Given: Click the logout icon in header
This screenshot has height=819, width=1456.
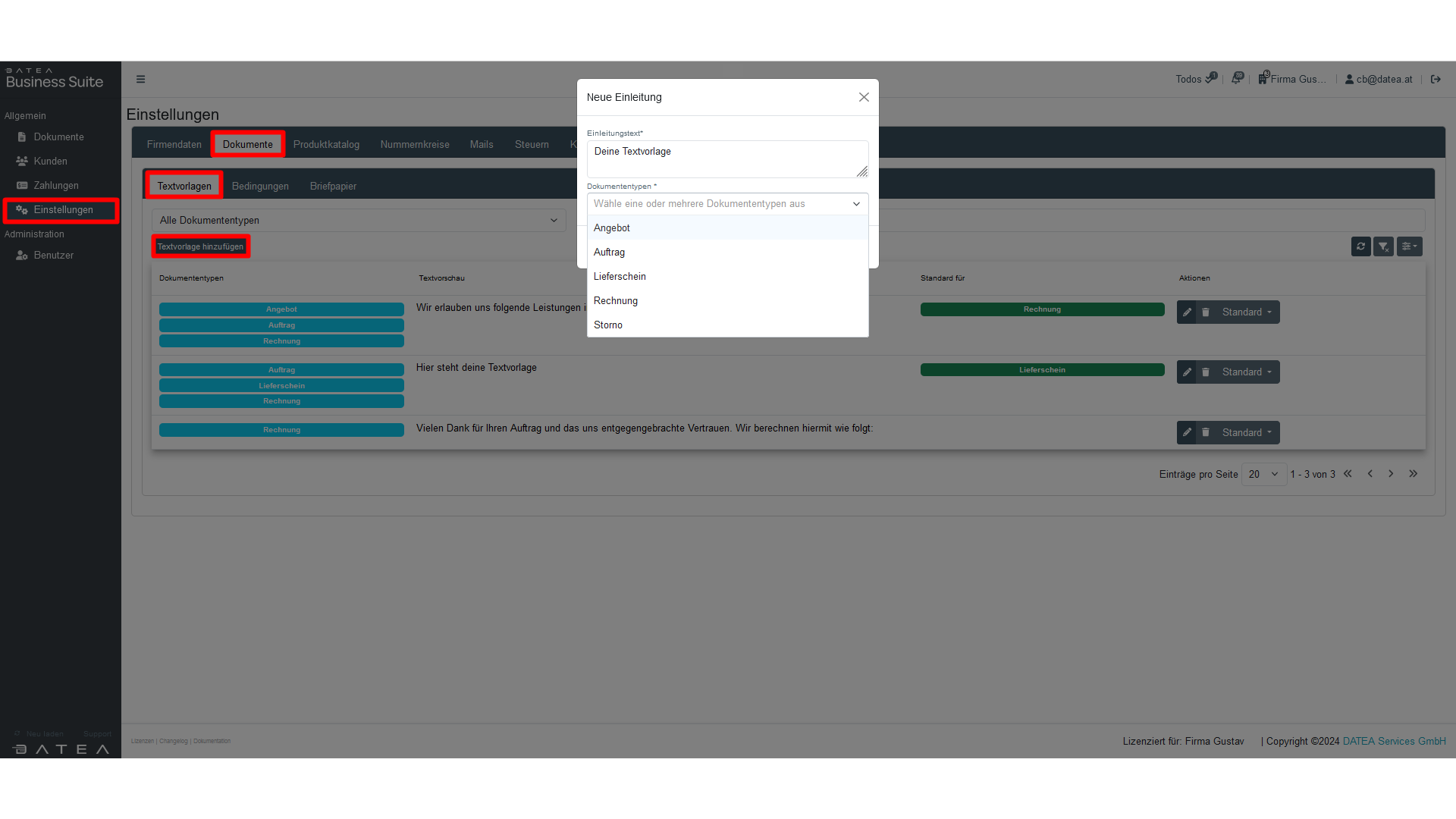Looking at the screenshot, I should (1436, 79).
